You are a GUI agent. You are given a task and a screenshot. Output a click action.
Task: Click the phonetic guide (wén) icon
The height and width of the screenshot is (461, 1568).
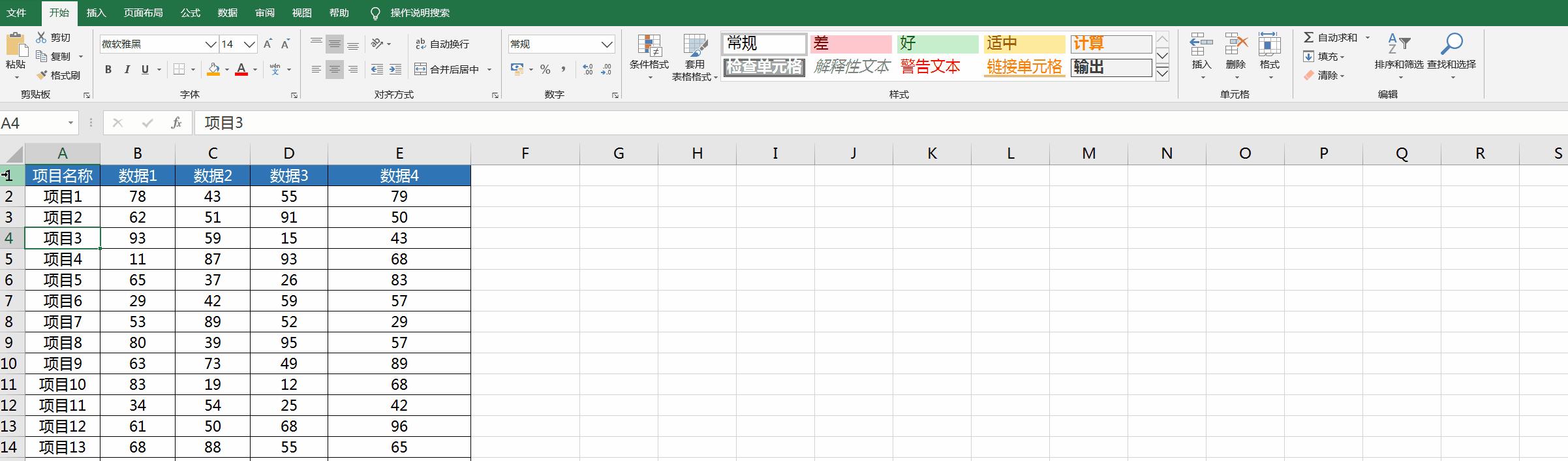click(275, 69)
